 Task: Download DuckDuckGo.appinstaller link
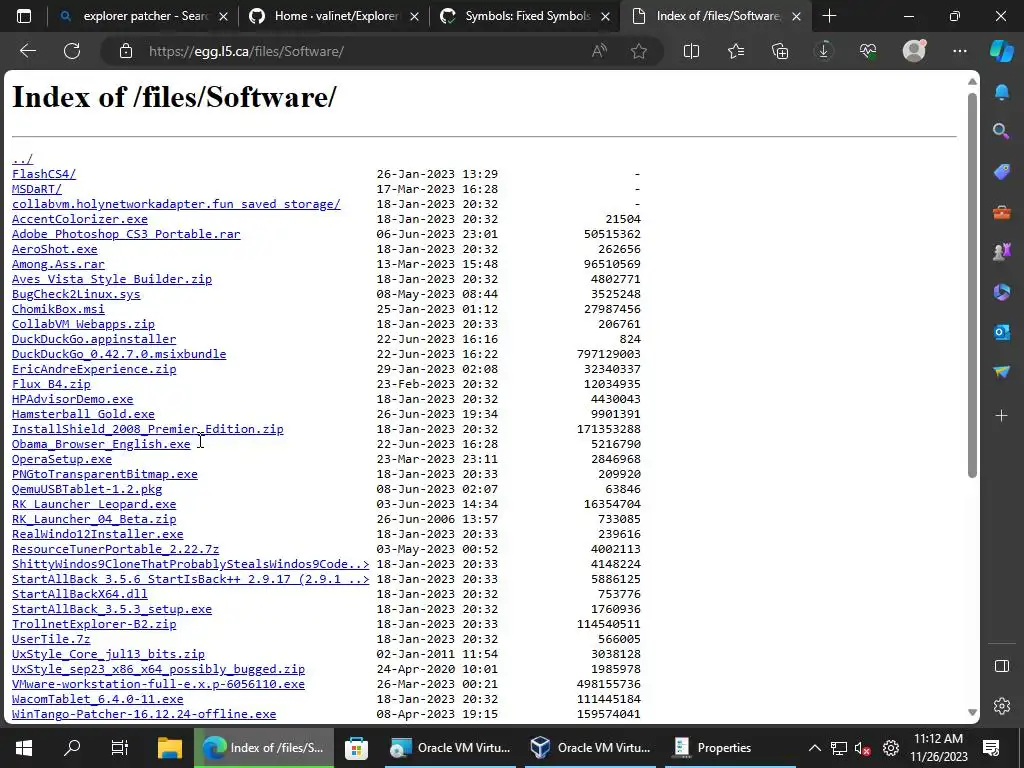pos(94,339)
